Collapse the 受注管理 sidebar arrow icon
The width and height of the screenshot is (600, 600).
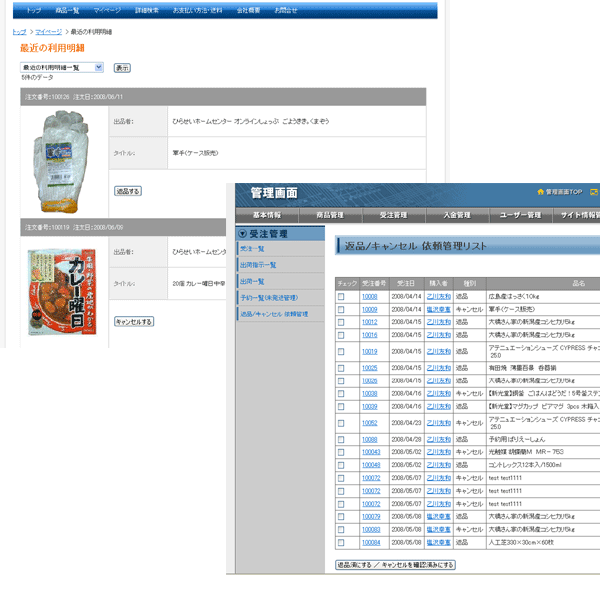coord(243,234)
